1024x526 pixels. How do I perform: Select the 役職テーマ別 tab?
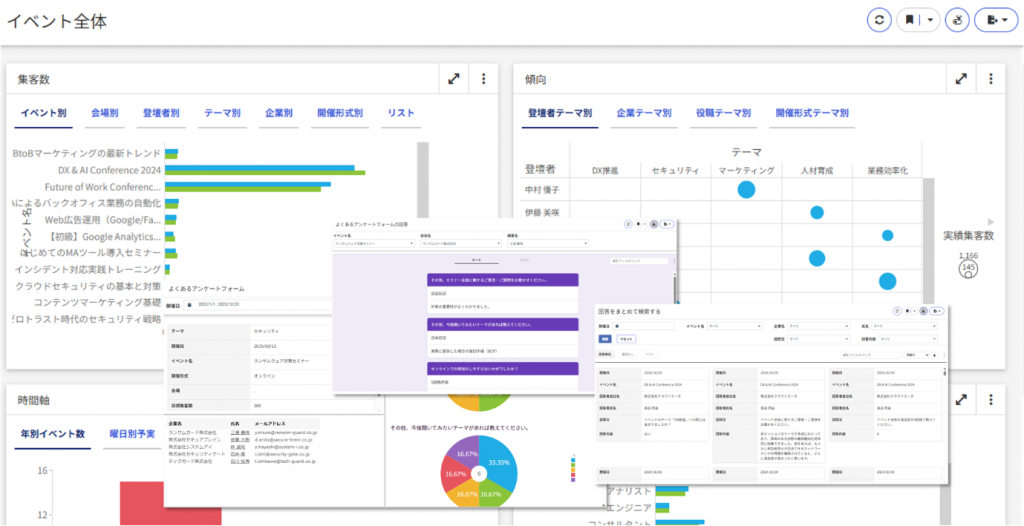724,114
